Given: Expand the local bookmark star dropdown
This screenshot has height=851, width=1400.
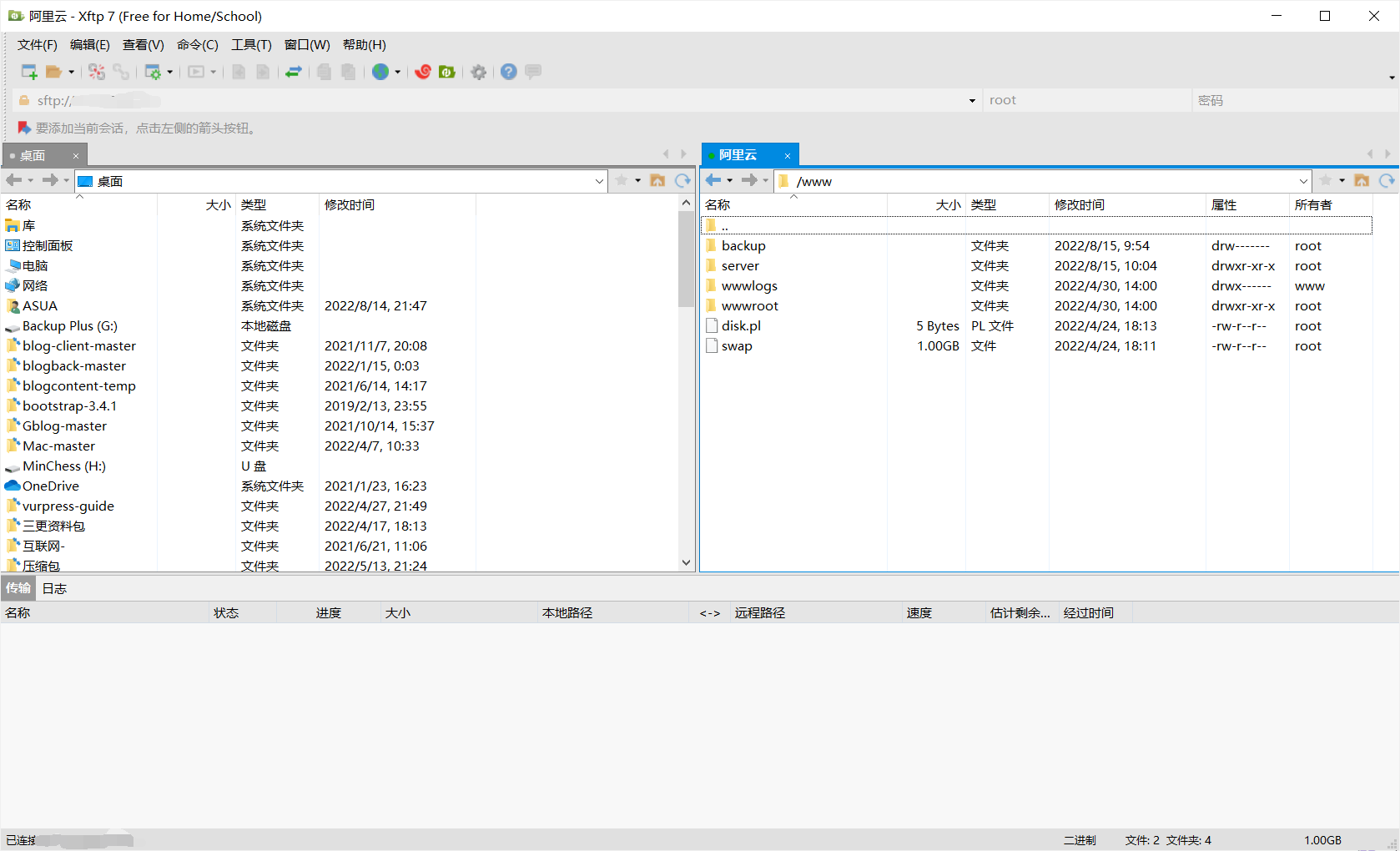Looking at the screenshot, I should pos(637,180).
